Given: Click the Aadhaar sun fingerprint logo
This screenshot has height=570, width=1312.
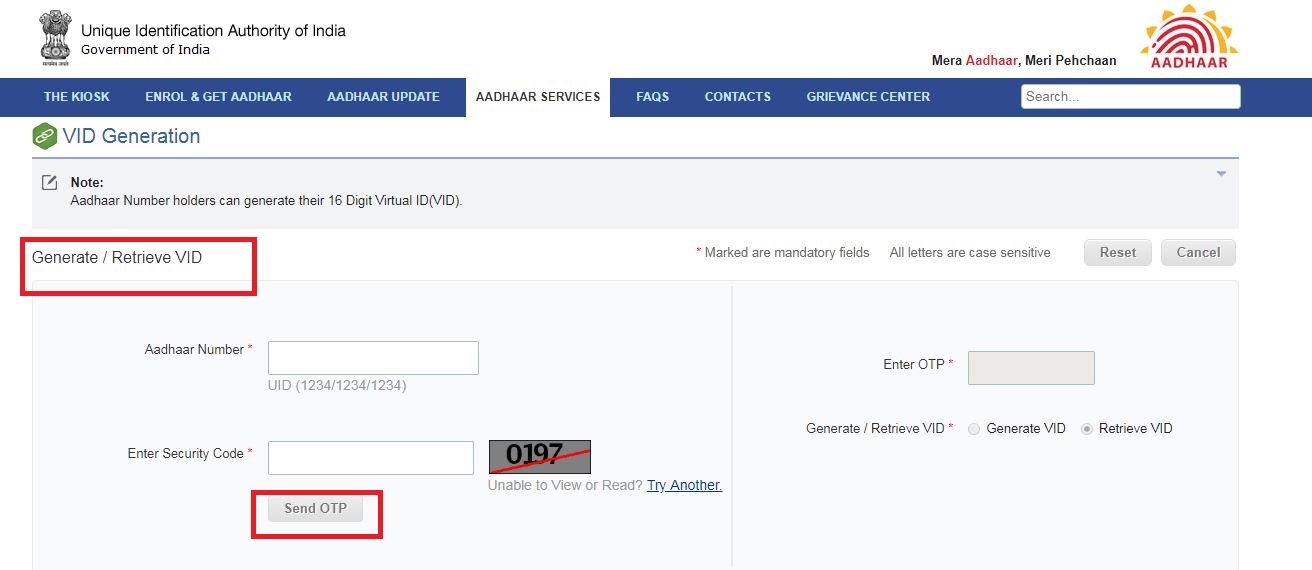Looking at the screenshot, I should (1188, 37).
